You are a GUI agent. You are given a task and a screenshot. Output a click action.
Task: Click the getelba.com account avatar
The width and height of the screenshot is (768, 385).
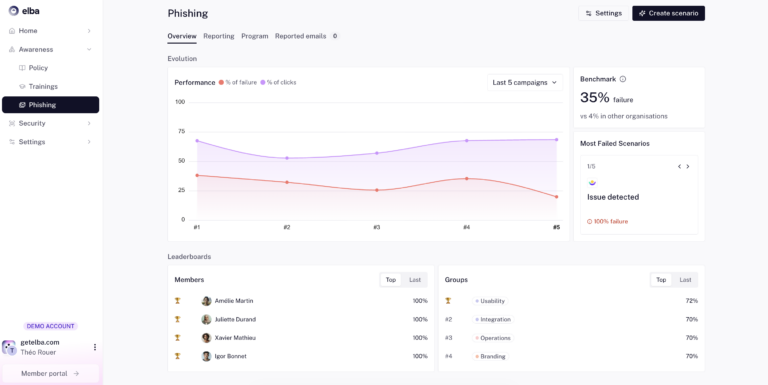pyautogui.click(x=9, y=347)
